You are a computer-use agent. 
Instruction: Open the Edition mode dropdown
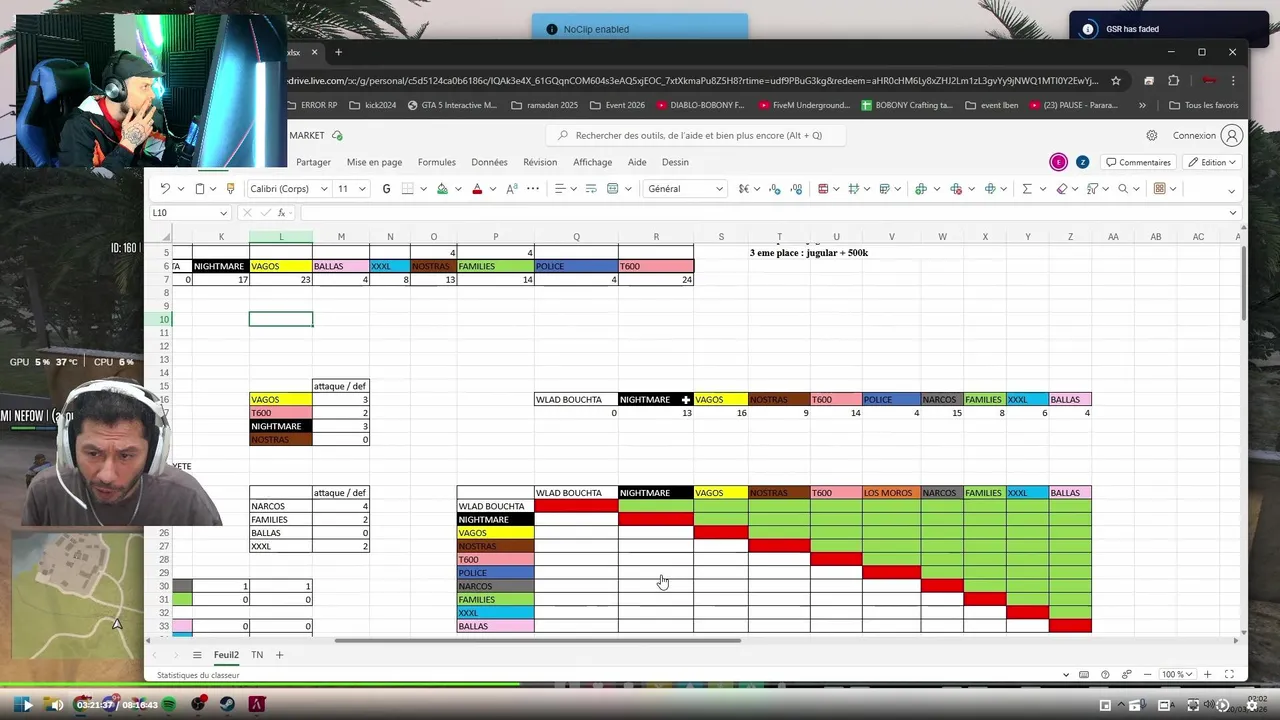click(1213, 162)
